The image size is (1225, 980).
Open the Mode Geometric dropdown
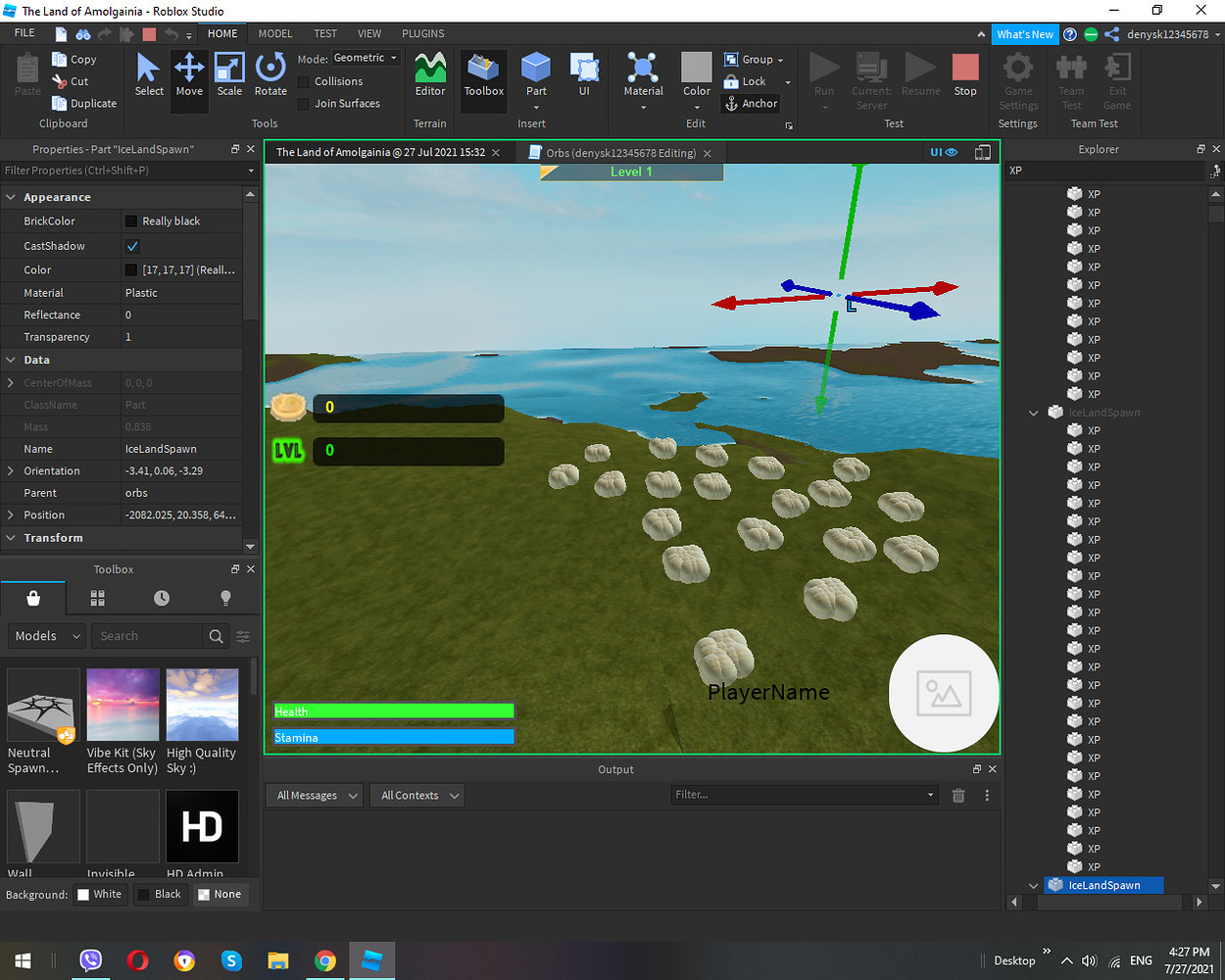[366, 59]
